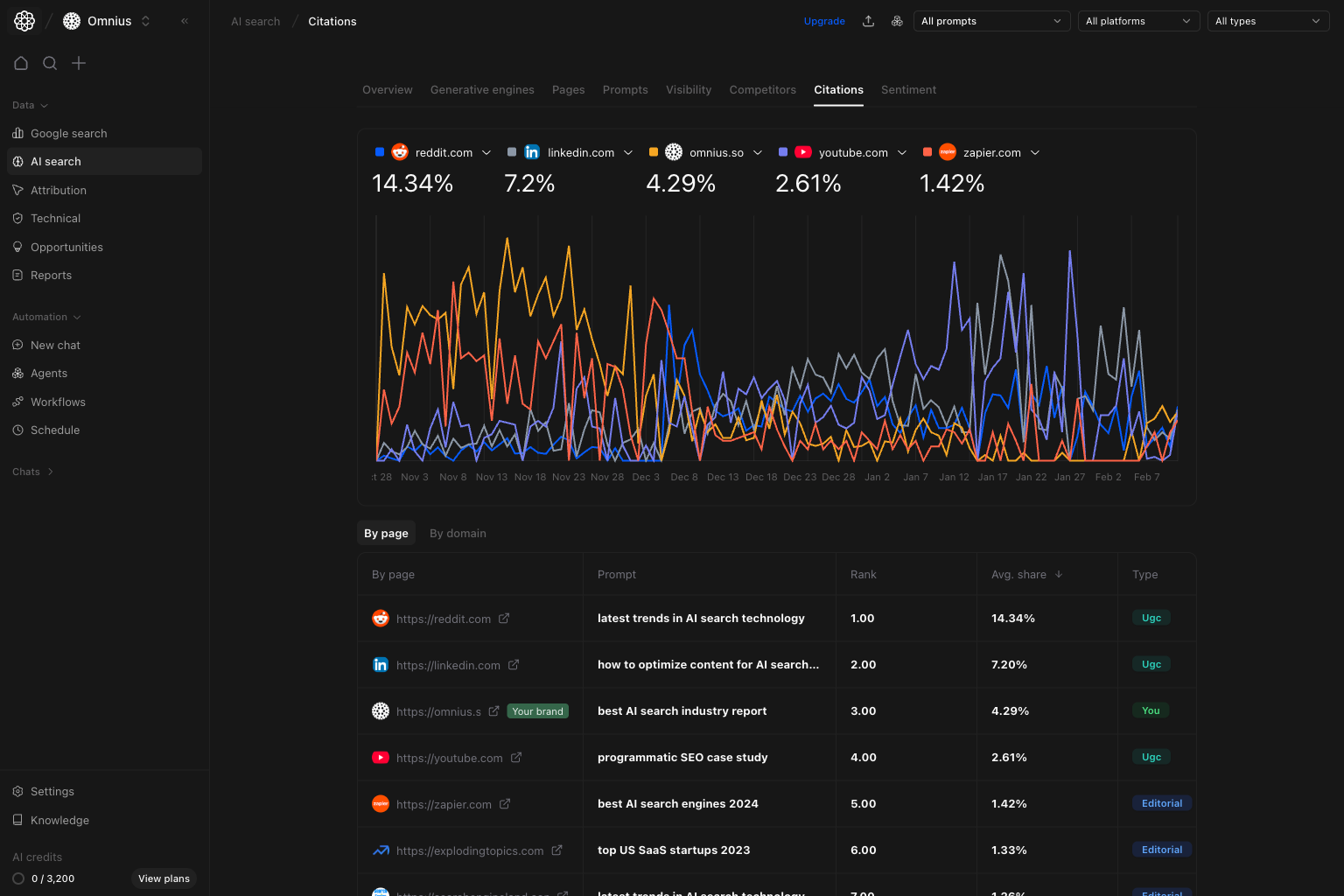Image resolution: width=1344 pixels, height=896 pixels.
Task: Expand the omnius.so legend chevron
Action: 758,152
